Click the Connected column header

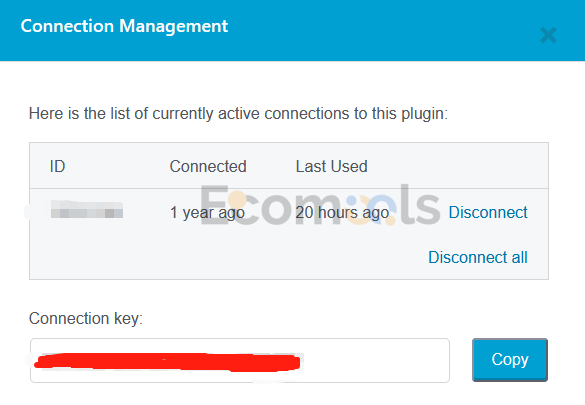click(208, 166)
